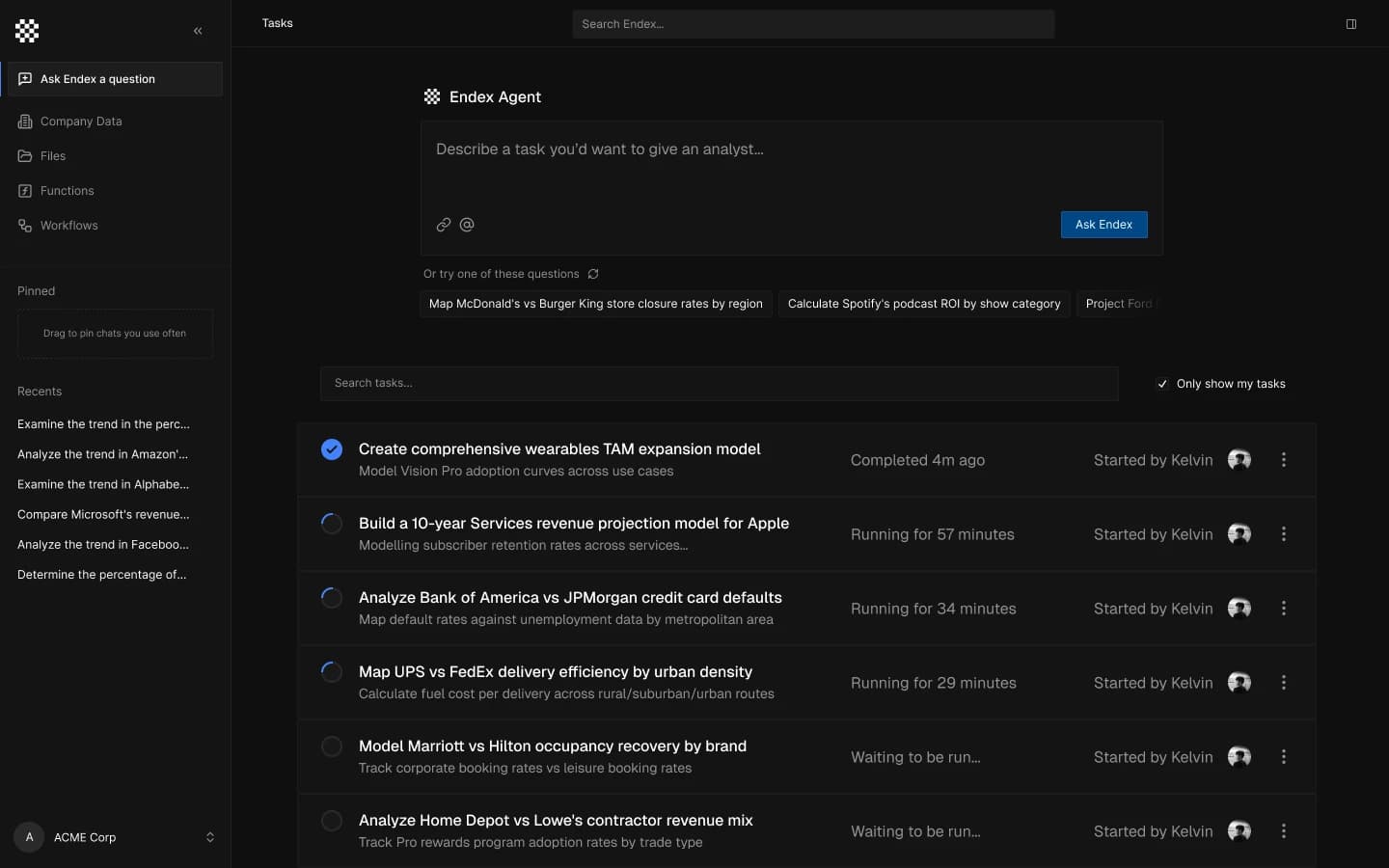Open options for Home Depot vs Lowe's task
The height and width of the screenshot is (868, 1389).
(x=1284, y=831)
